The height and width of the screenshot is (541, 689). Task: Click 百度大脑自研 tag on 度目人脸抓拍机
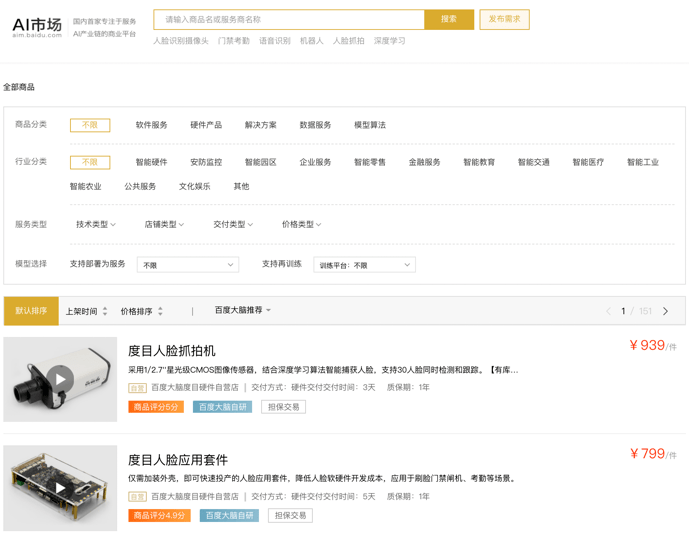point(223,407)
